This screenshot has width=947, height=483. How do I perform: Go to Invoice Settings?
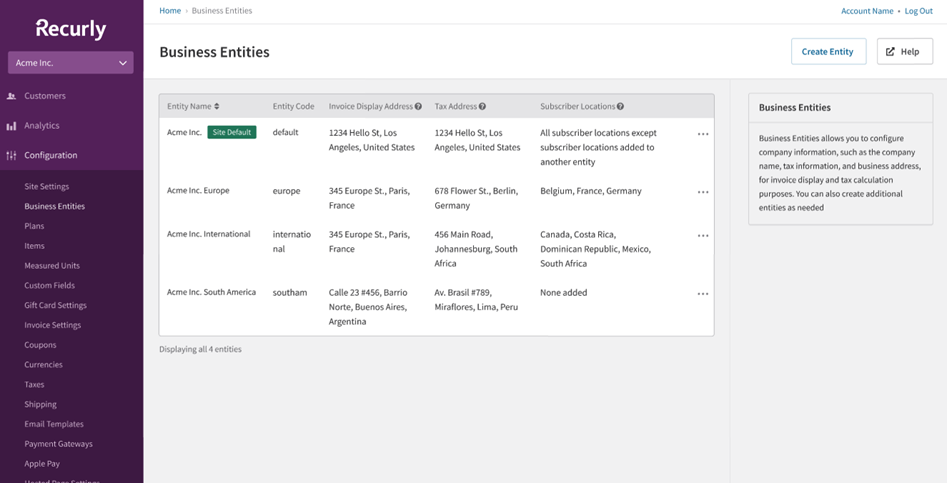(53, 325)
